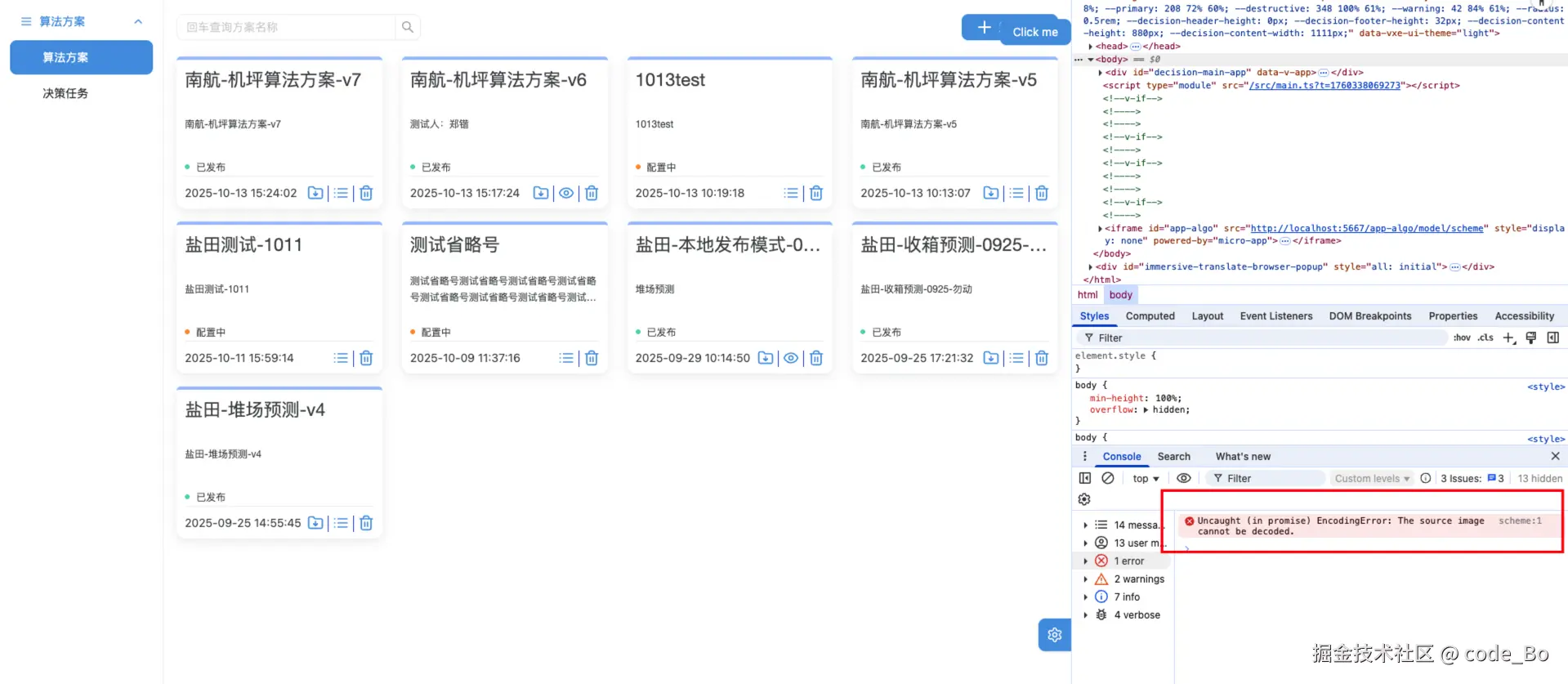1568x684 pixels.
Task: Expand the overflow hidden property triangle
Action: click(1146, 410)
